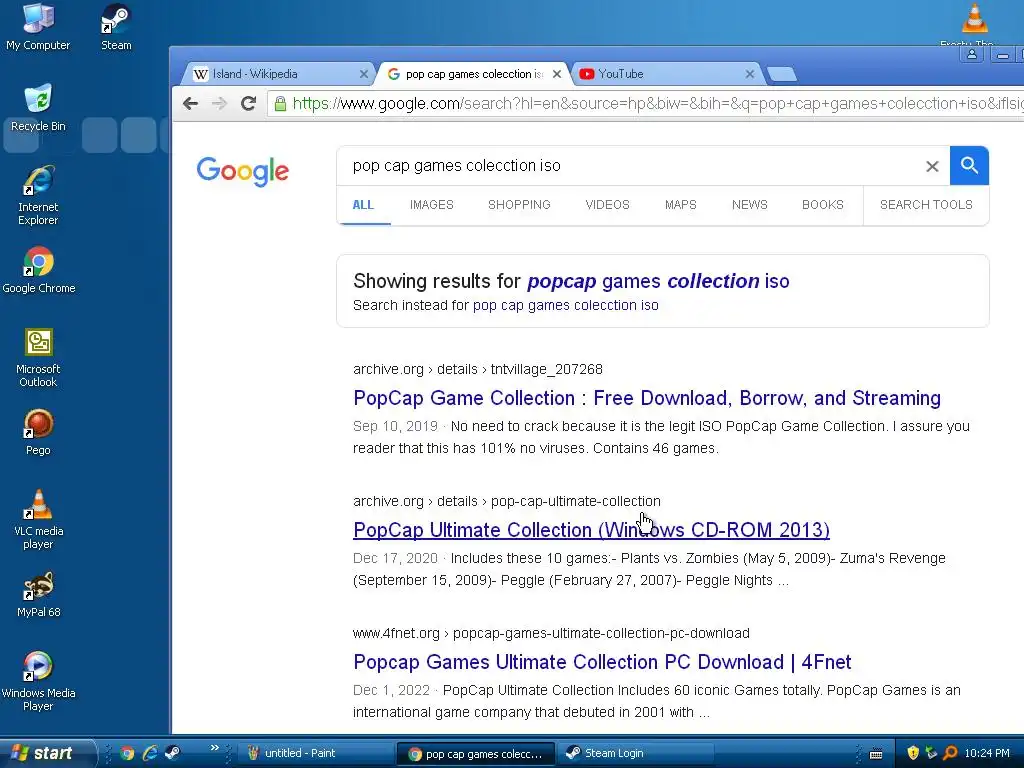Screen dimensions: 1024x768
Task: Click the blue magnifier search button
Action: click(x=969, y=166)
